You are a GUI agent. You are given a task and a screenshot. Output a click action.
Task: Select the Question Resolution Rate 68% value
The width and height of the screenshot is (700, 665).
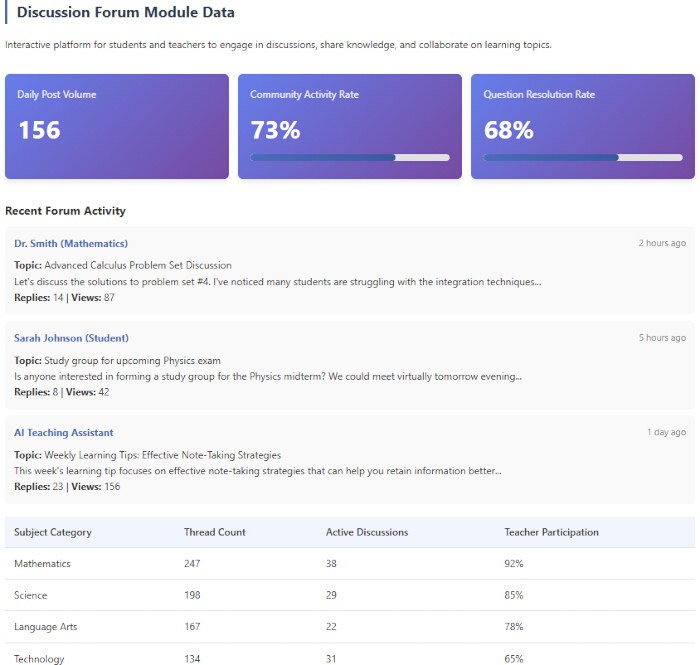point(508,130)
